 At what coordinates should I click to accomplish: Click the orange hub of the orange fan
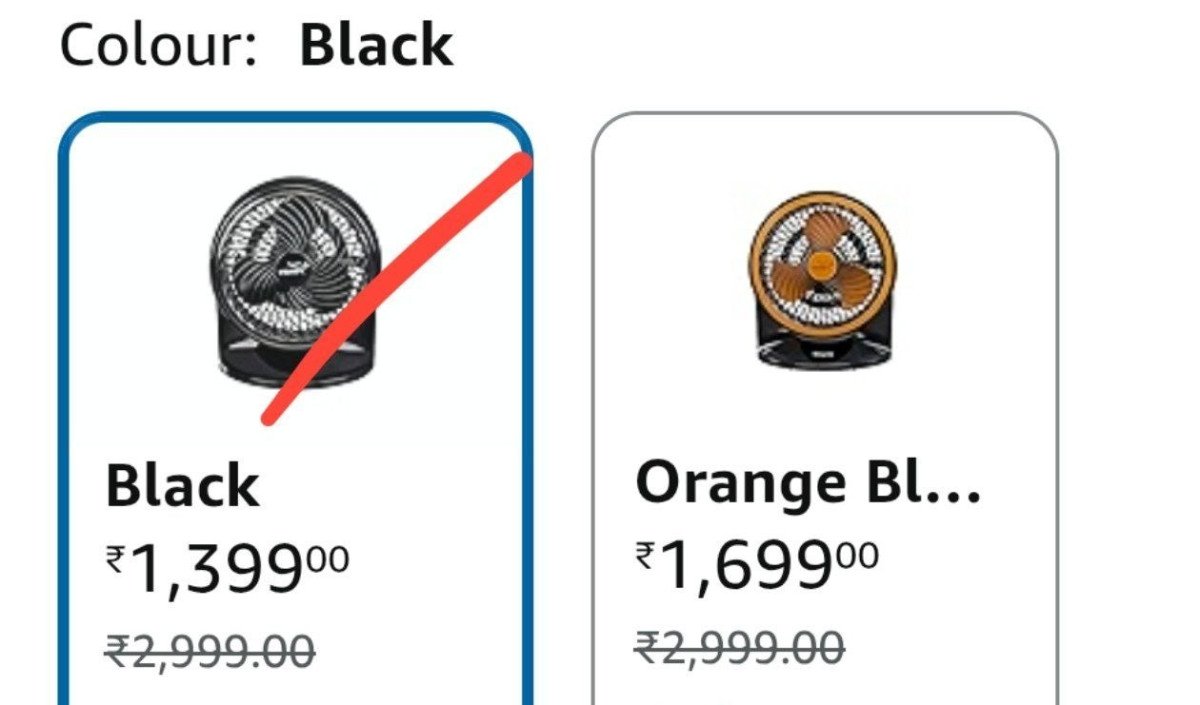[x=822, y=264]
